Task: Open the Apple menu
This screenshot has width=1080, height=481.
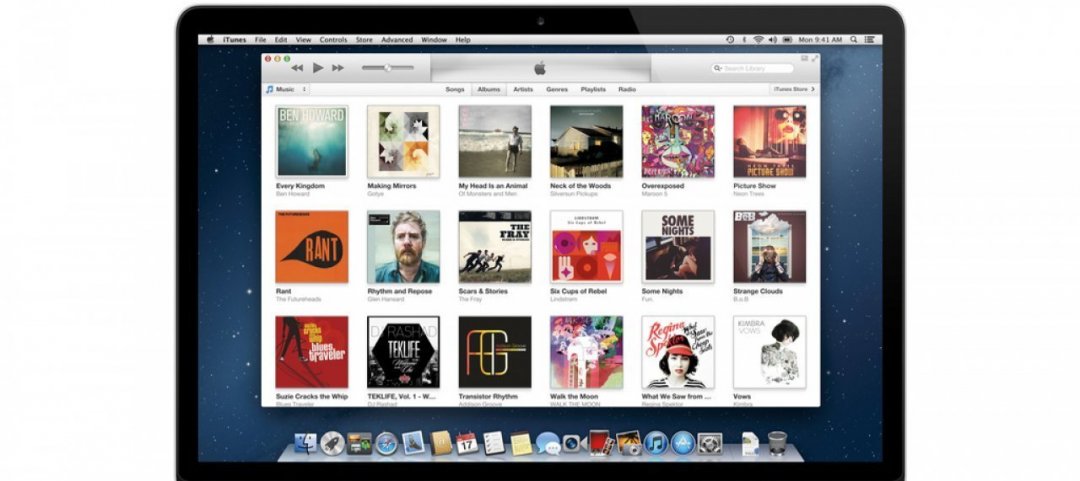Action: 210,40
